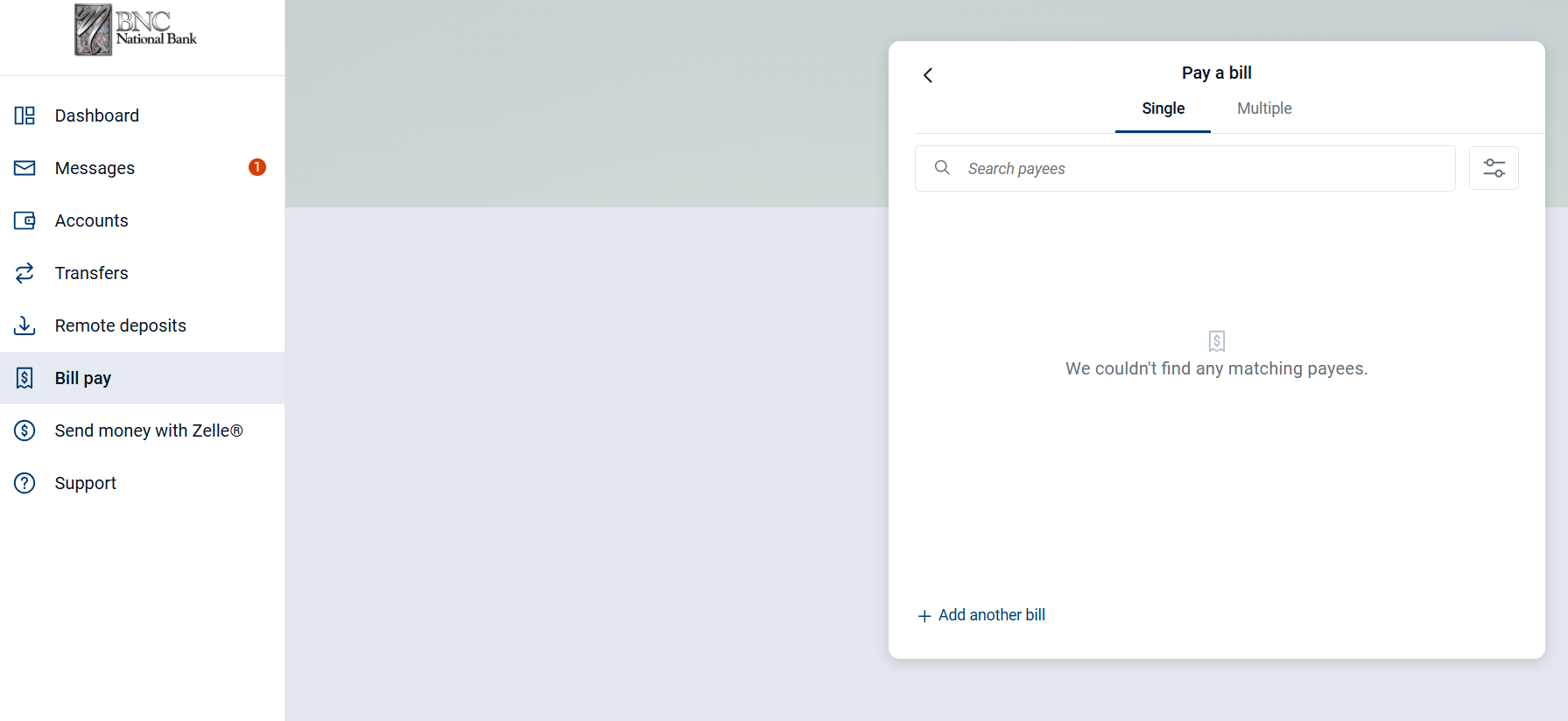Open payee filter options sliders button

[1494, 168]
